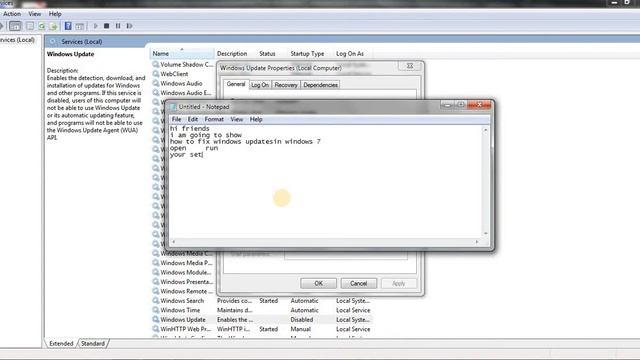Open Notepad's File menu
The height and width of the screenshot is (360, 640).
176,119
